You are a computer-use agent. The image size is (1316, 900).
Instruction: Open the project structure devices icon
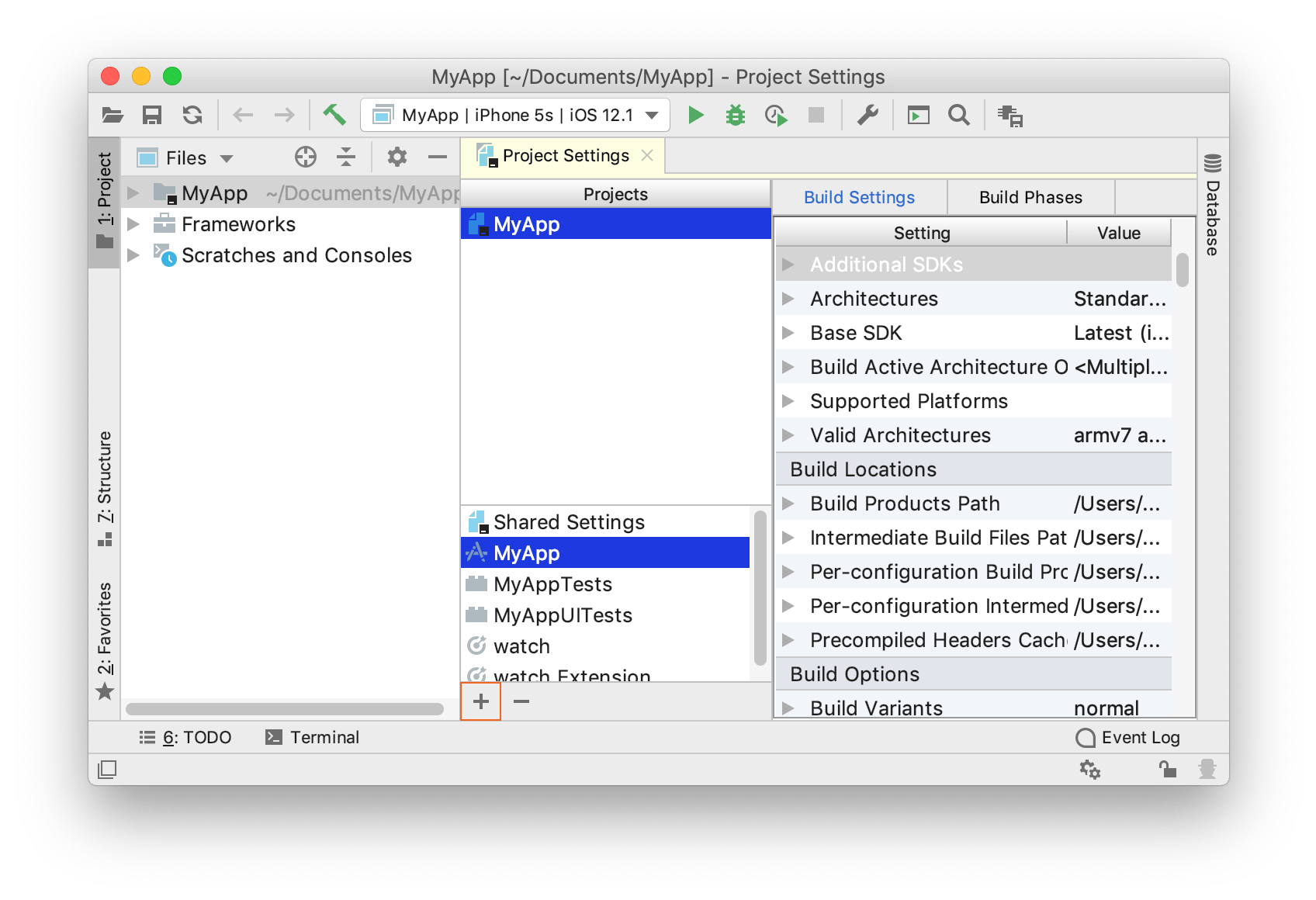1010,116
